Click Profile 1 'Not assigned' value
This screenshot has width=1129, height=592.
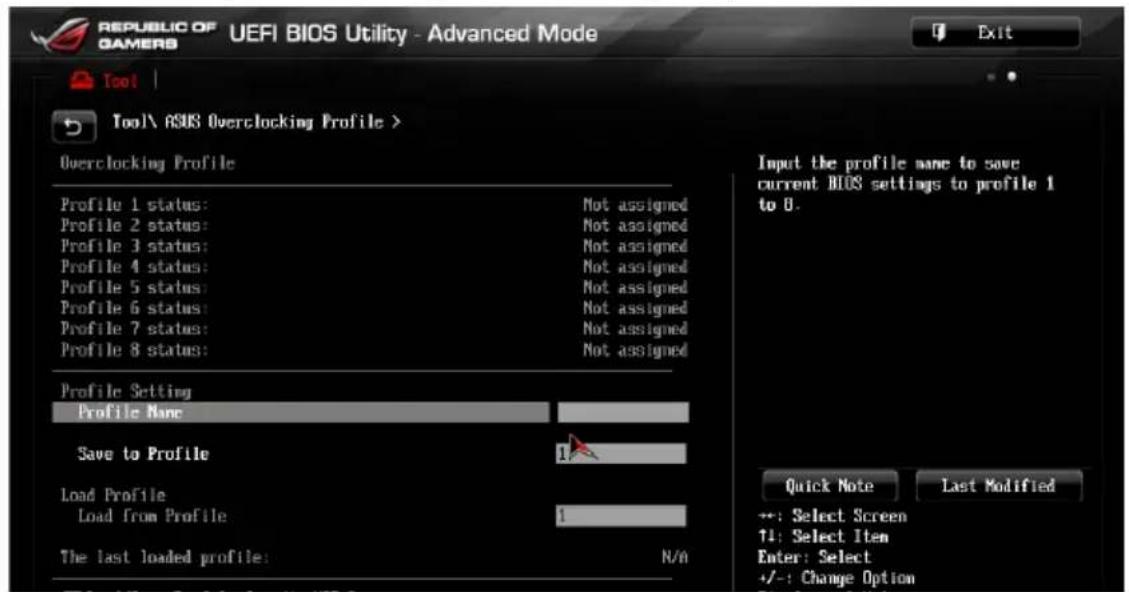635,205
